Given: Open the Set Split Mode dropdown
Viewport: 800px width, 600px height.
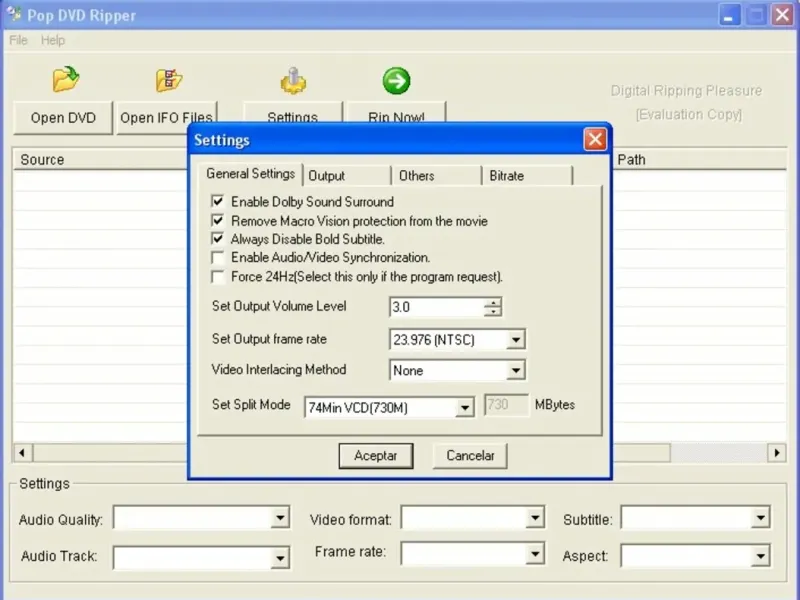Looking at the screenshot, I should click(x=465, y=408).
